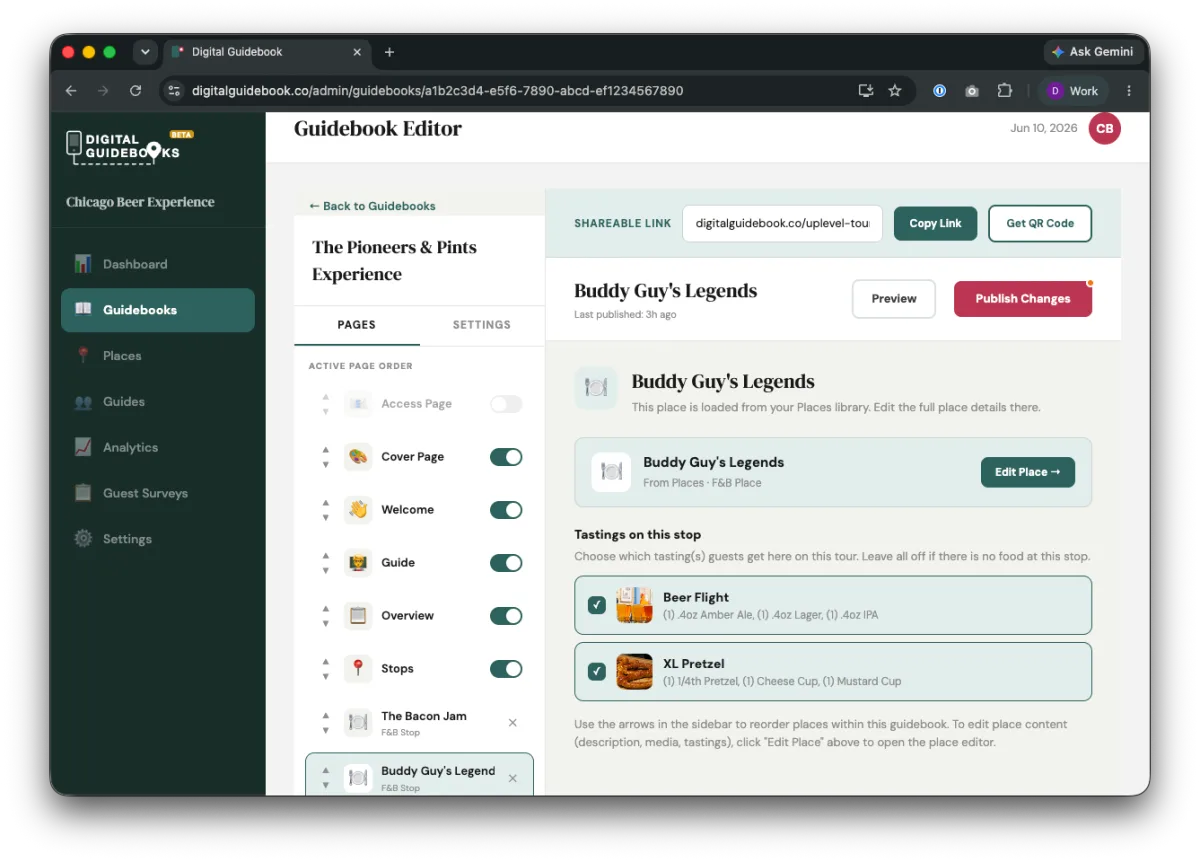Screen dimensions: 1200x862
Task: Click the browser back arrow
Action: 71,91
